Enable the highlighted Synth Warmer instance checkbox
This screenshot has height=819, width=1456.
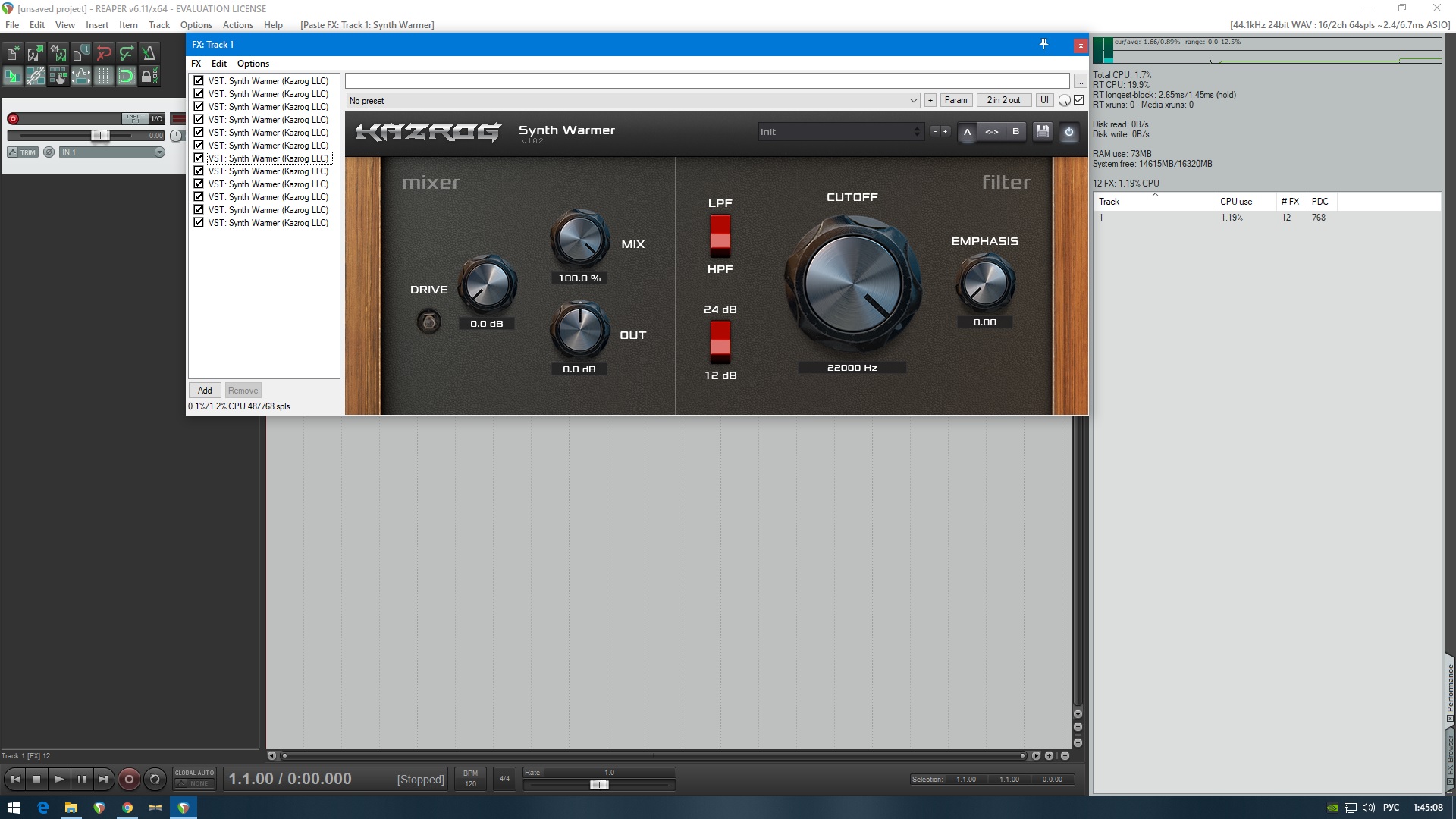198,158
